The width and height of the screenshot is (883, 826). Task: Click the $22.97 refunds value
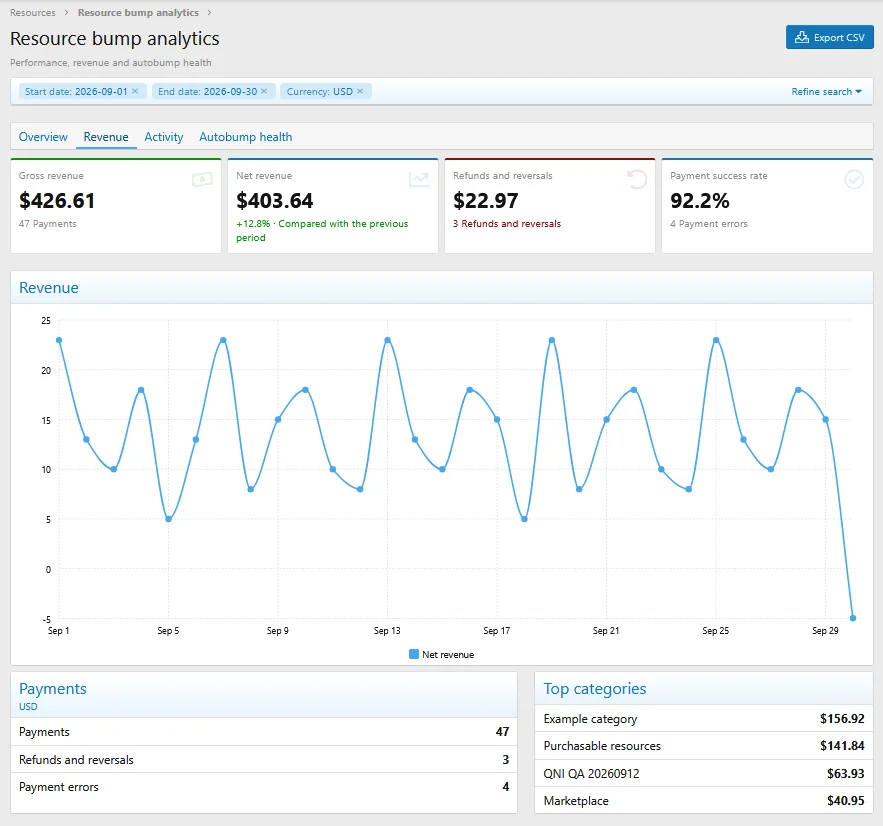coord(485,200)
